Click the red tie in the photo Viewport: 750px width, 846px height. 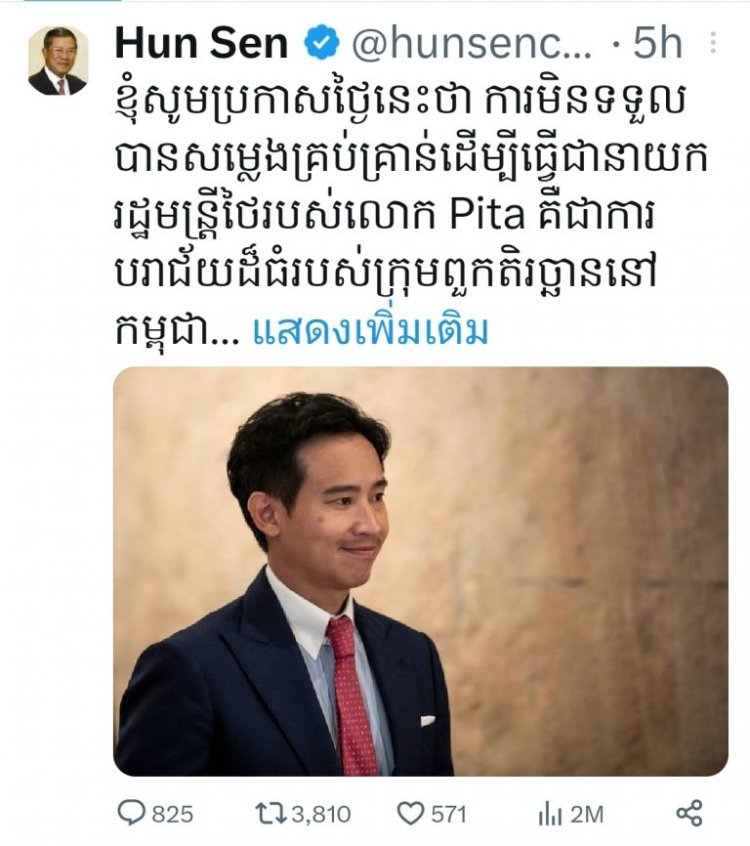pyautogui.click(x=351, y=696)
